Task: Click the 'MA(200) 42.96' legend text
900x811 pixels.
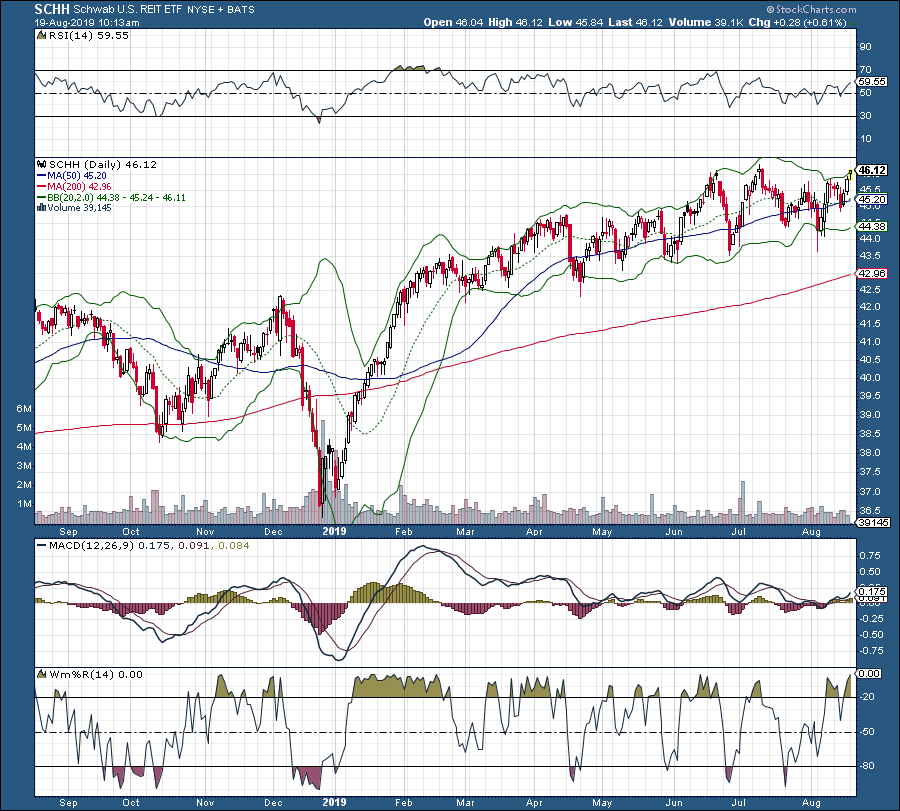Action: tap(79, 187)
